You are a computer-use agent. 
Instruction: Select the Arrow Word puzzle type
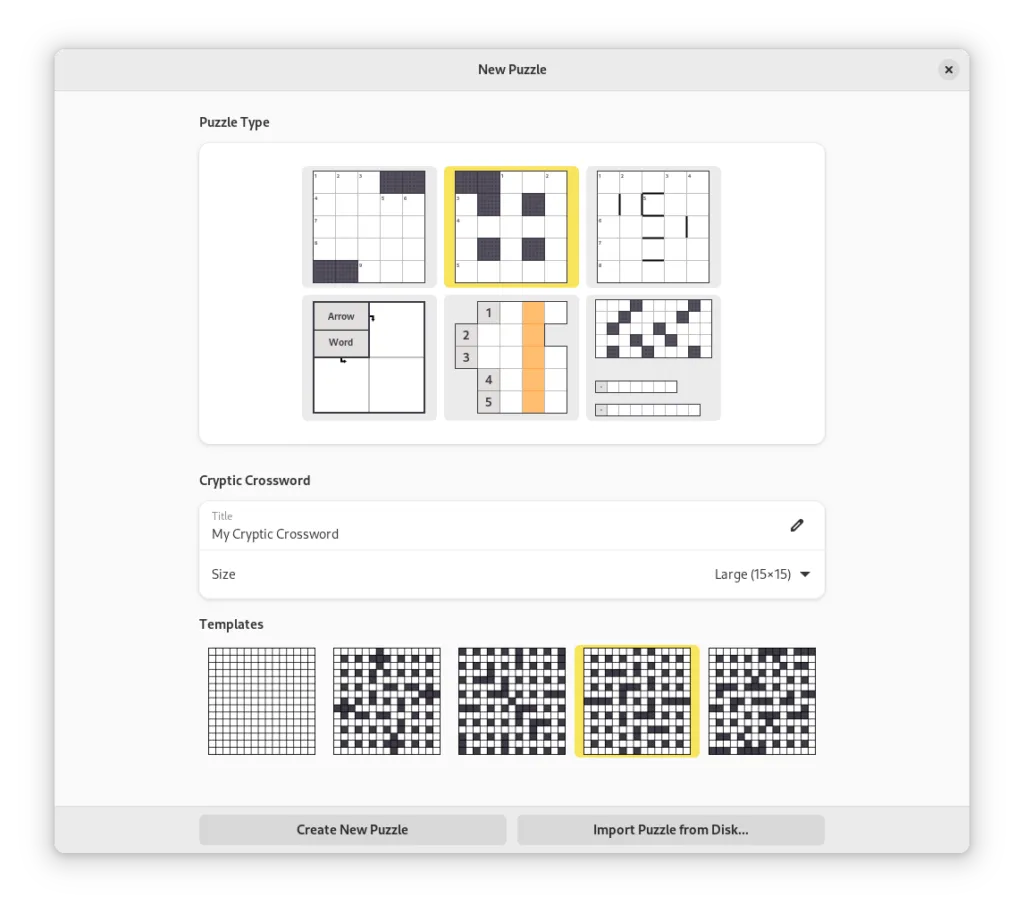(369, 358)
